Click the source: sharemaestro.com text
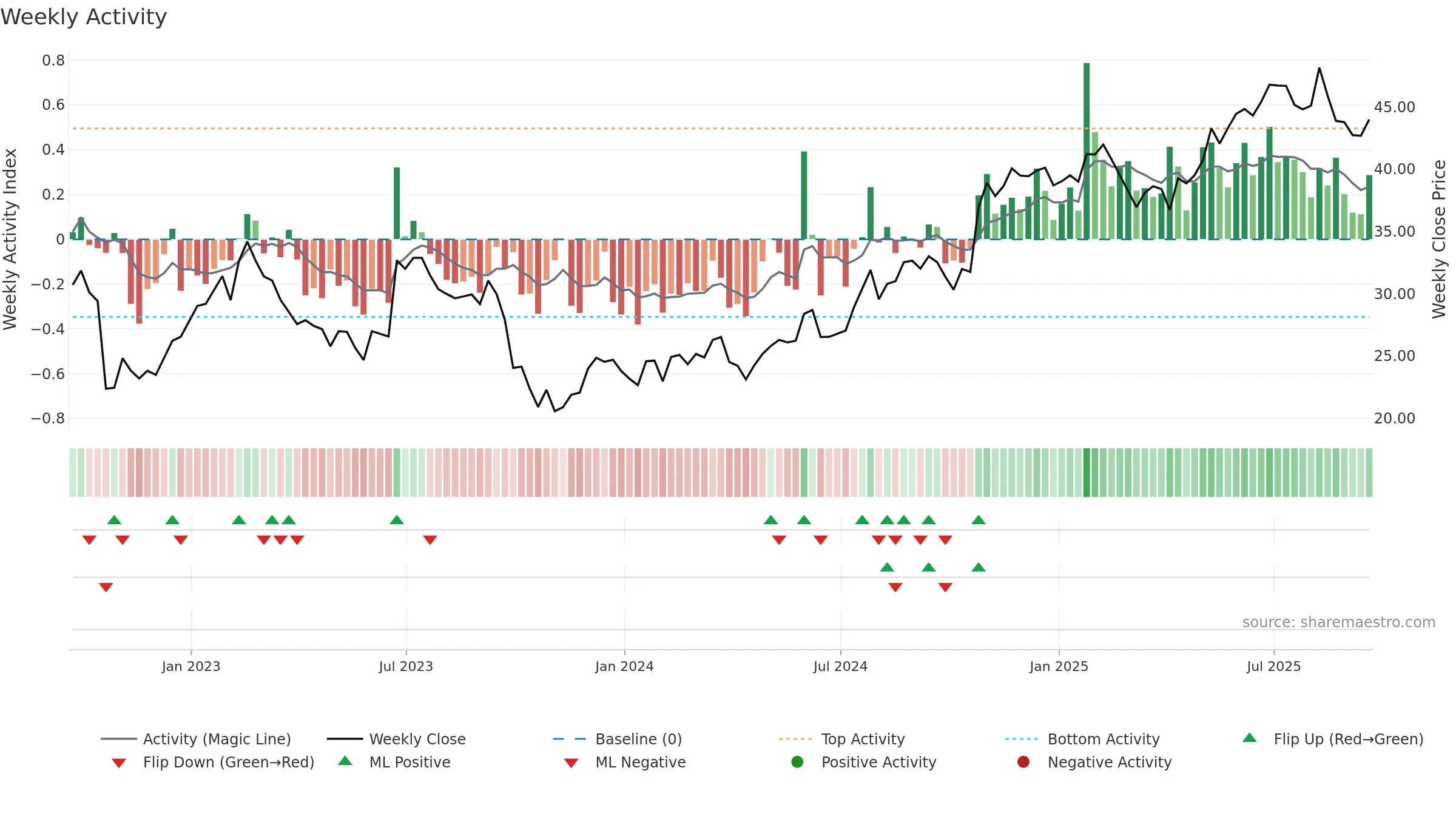 click(1339, 622)
